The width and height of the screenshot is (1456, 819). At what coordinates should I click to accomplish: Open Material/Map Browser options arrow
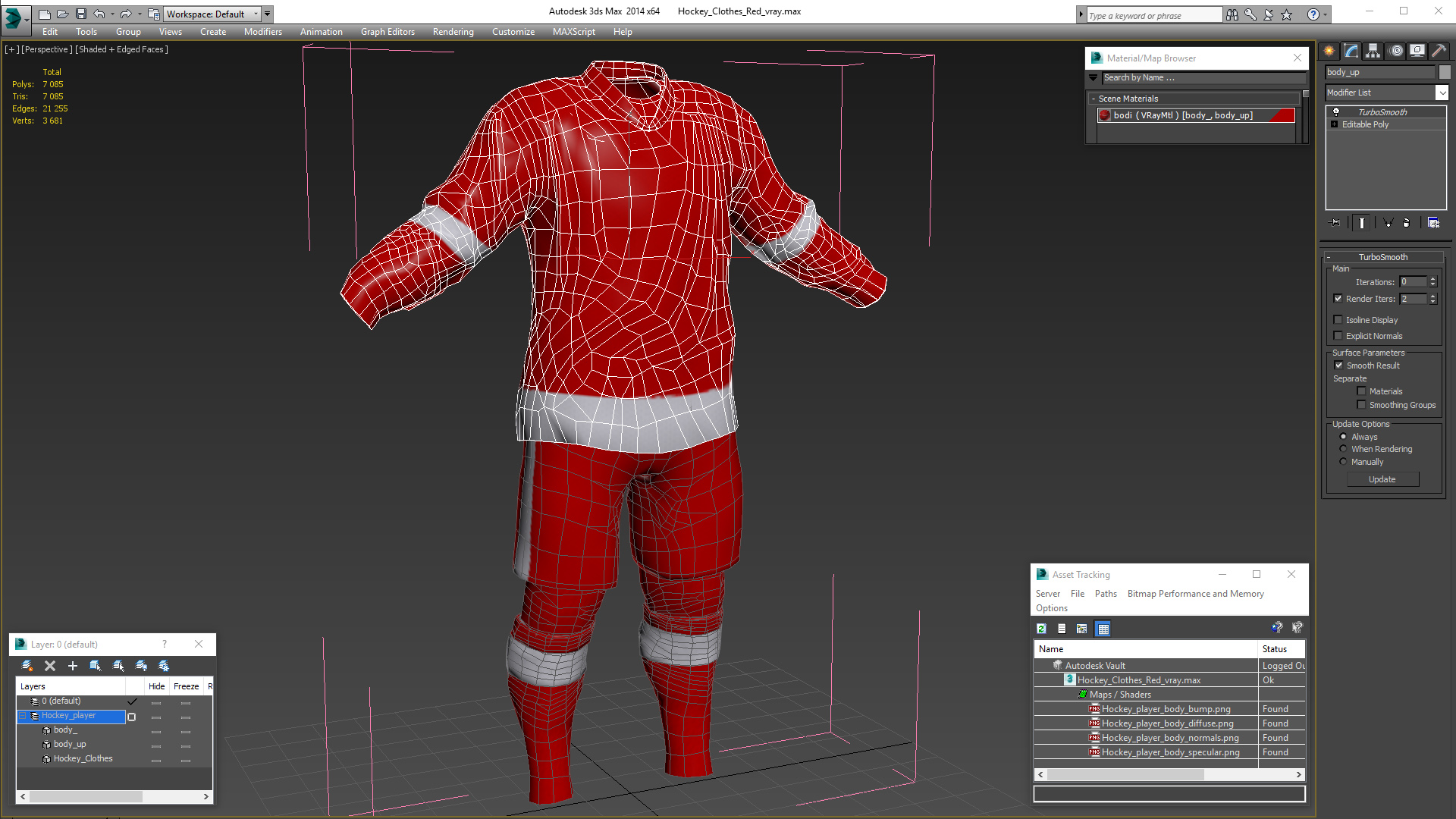click(1093, 77)
